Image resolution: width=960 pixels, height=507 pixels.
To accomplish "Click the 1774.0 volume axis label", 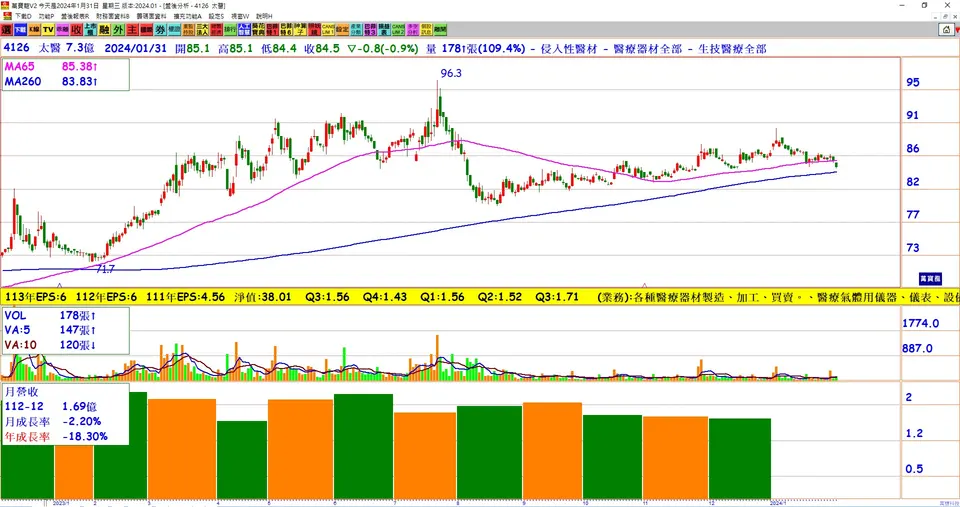I will 921,323.
